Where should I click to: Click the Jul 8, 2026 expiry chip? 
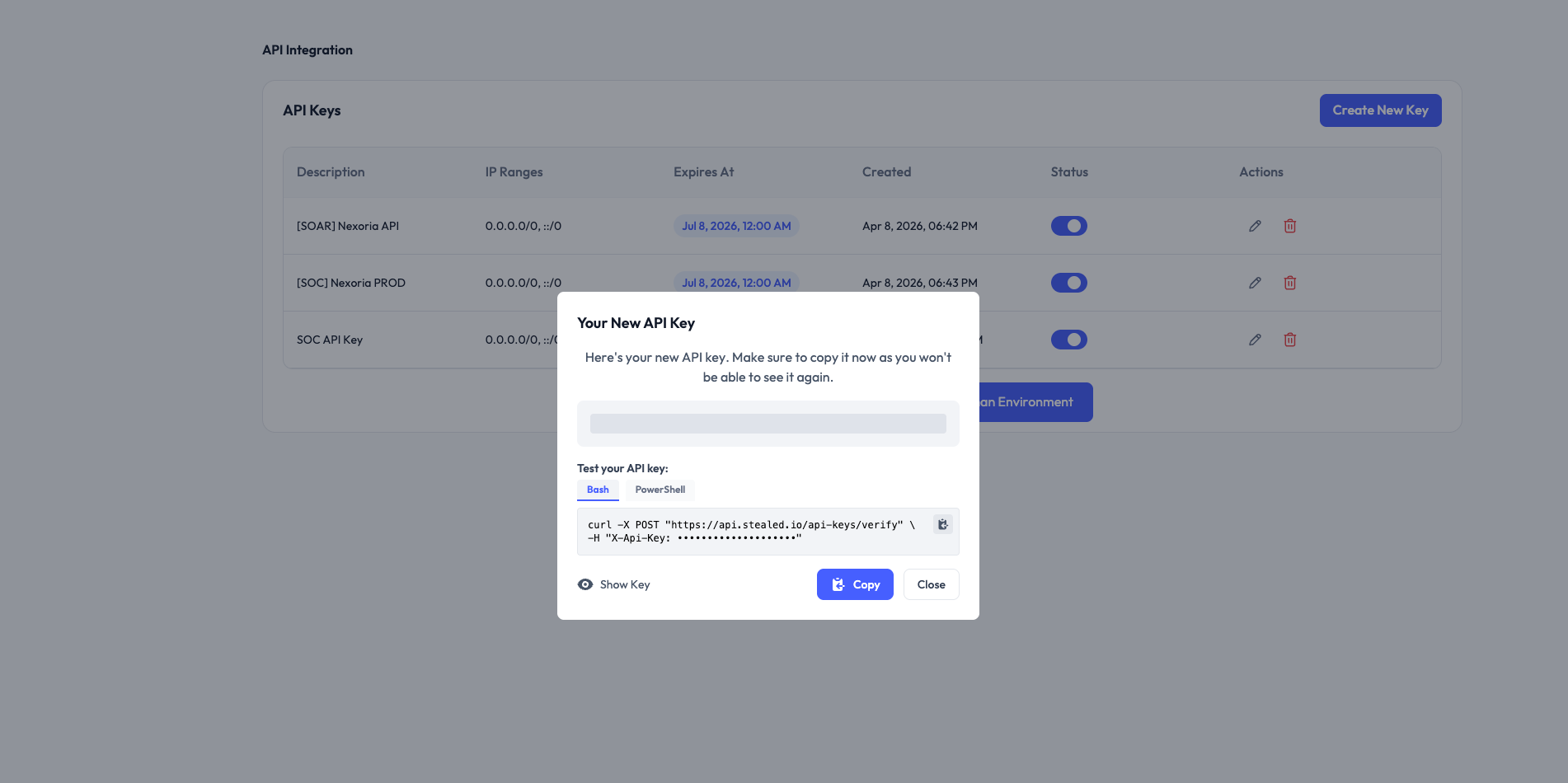pyautogui.click(x=735, y=225)
